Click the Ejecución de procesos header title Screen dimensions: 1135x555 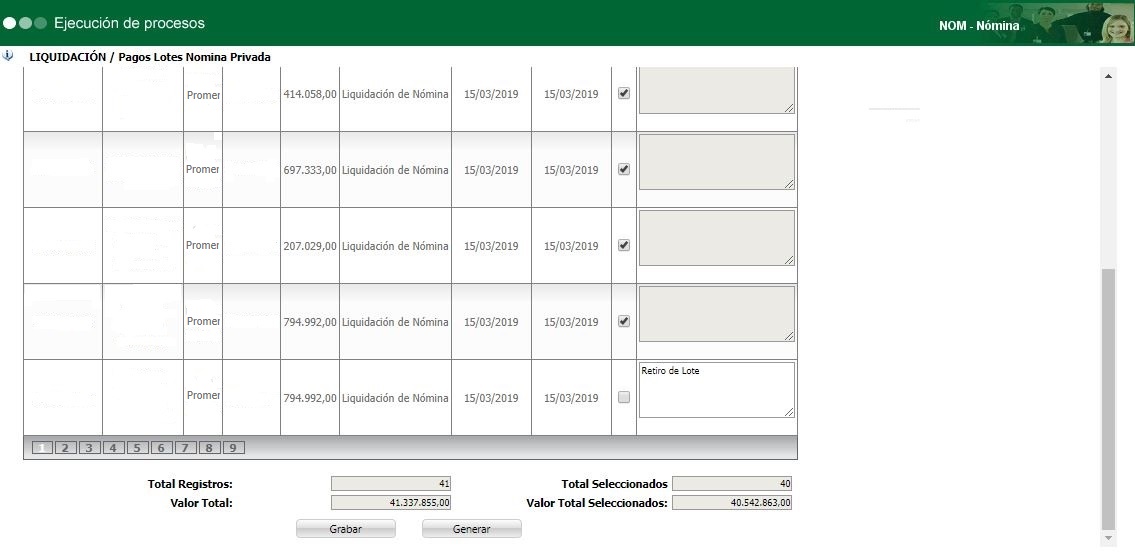130,23
